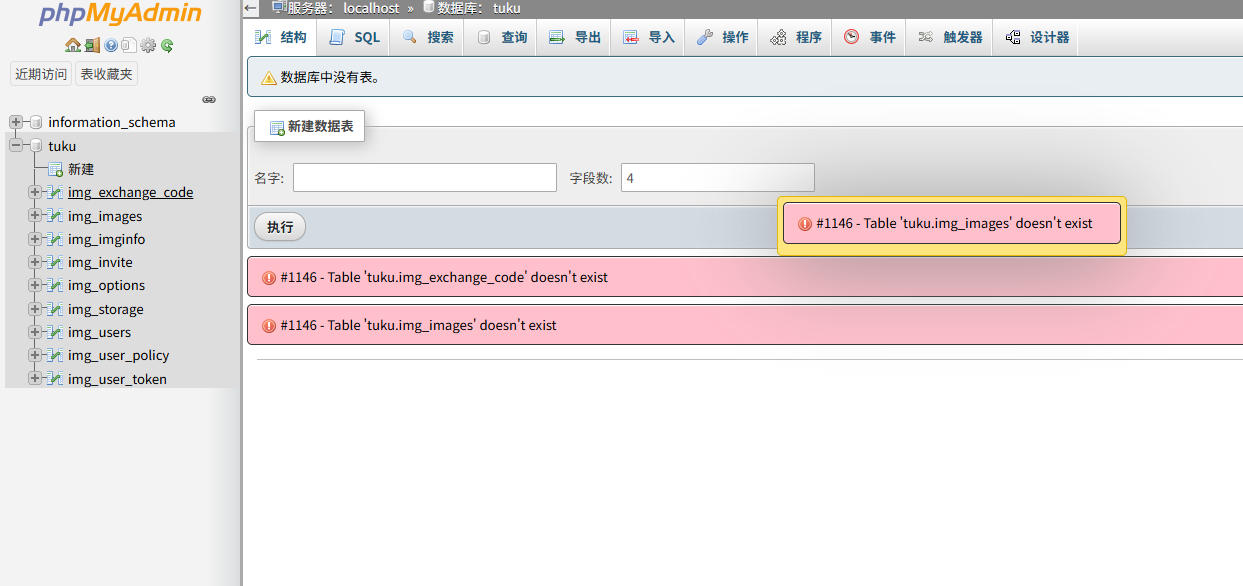Click table icon next to img_user_policy
This screenshot has width=1243, height=586.
click(x=56, y=355)
